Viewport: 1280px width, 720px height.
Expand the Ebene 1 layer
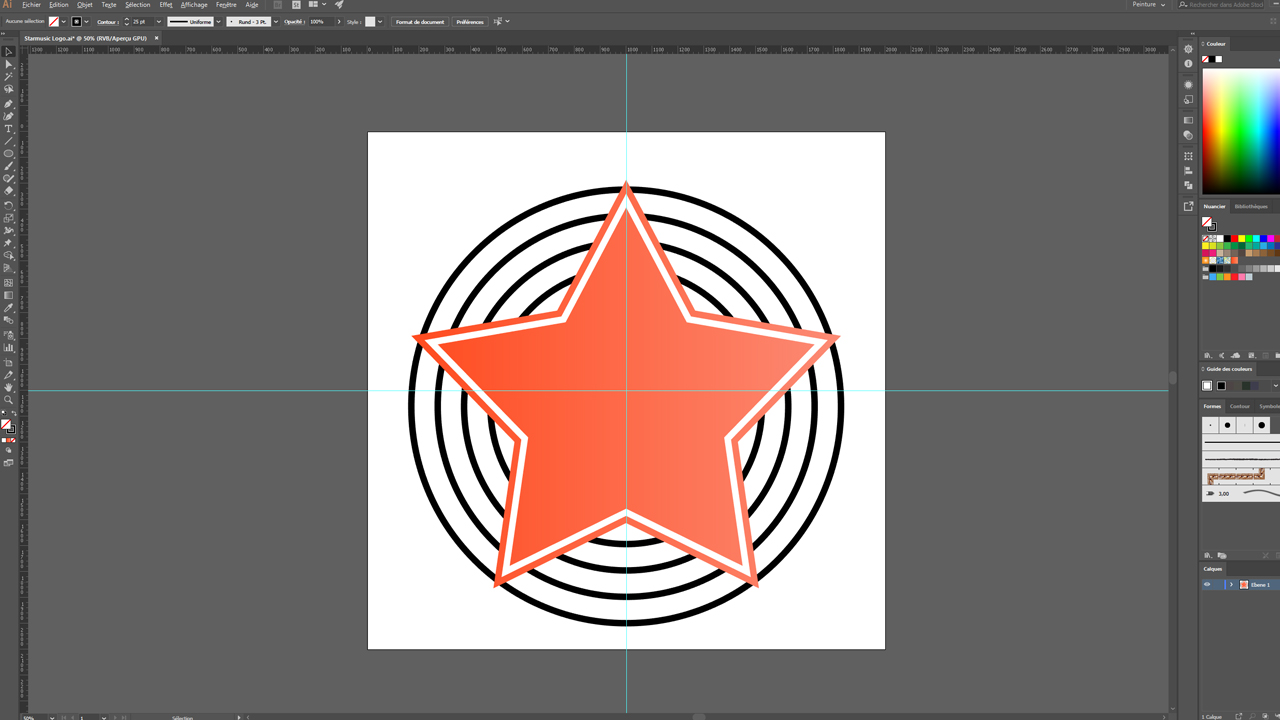click(1231, 585)
